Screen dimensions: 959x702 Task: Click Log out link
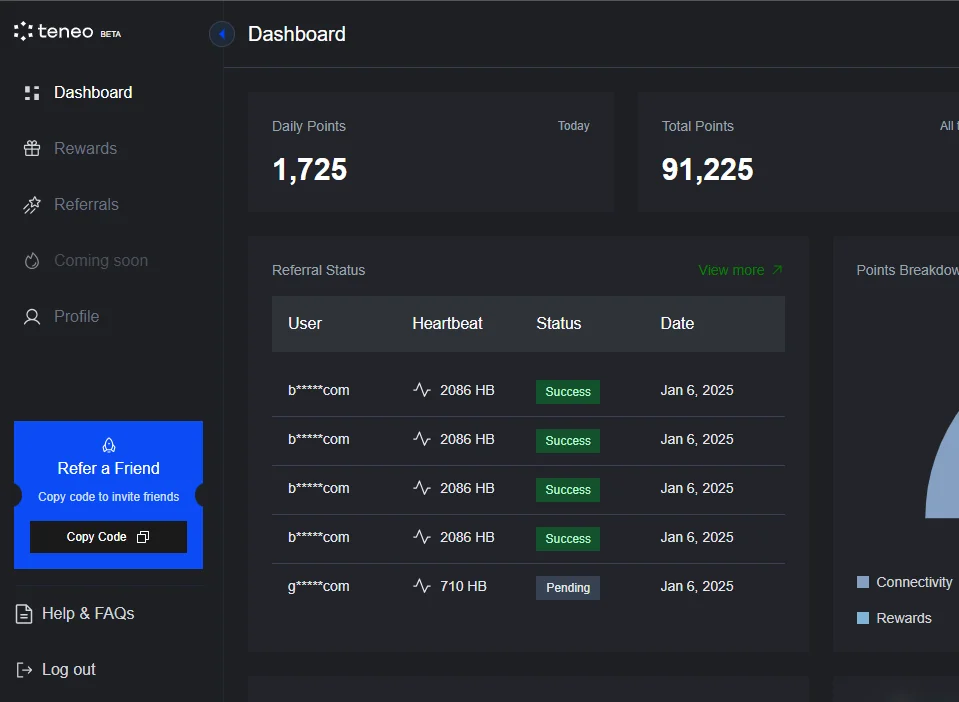pos(68,670)
